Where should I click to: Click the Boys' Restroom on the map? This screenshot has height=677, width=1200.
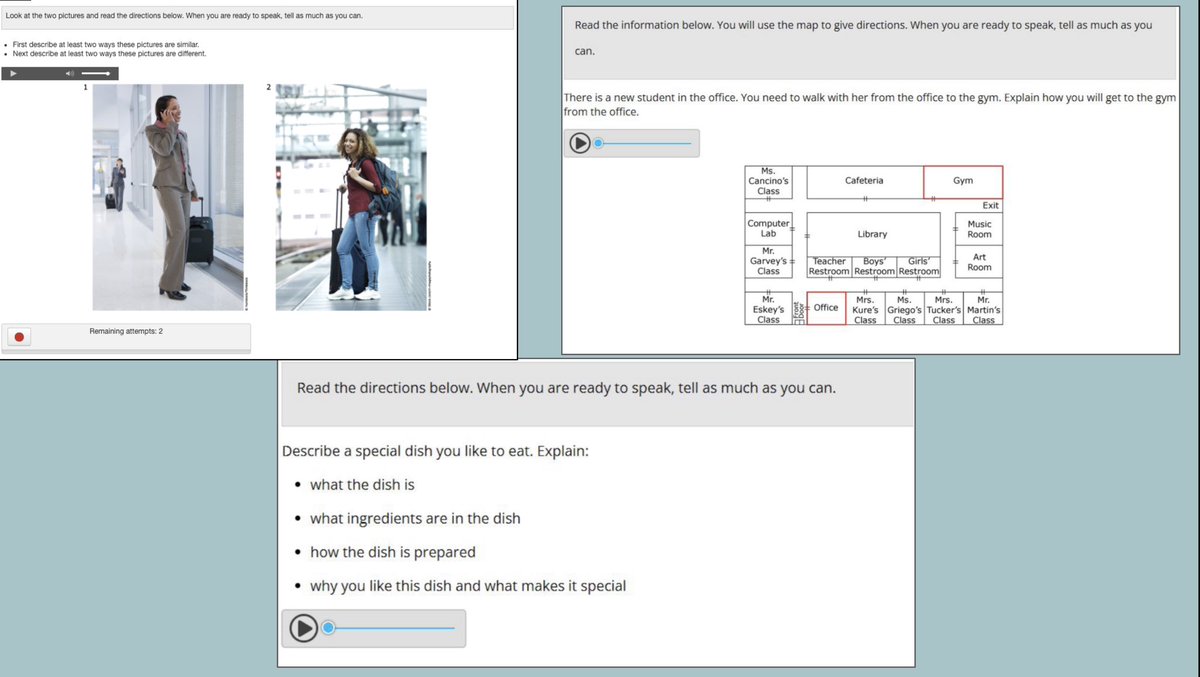click(x=874, y=266)
